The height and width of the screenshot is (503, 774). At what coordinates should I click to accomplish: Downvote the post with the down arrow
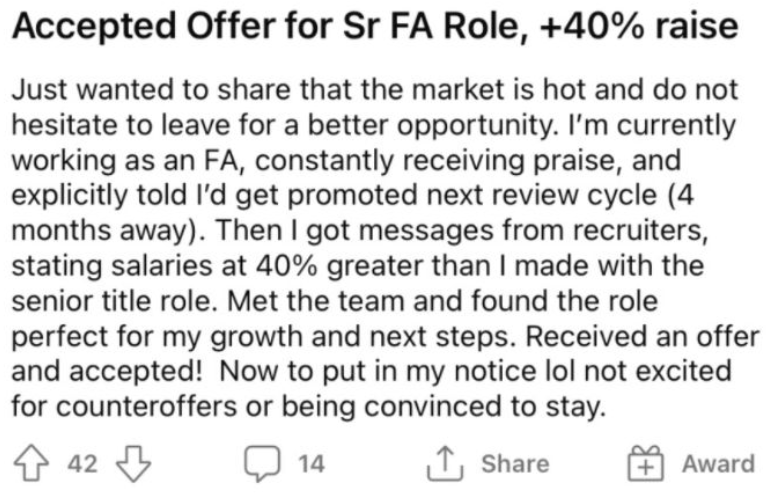pos(133,463)
